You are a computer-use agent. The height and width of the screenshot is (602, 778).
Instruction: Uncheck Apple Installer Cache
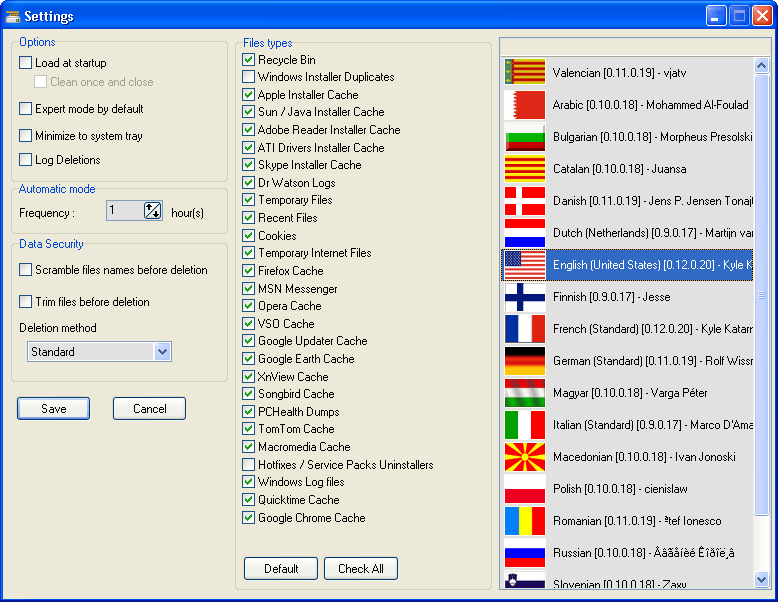pos(249,94)
